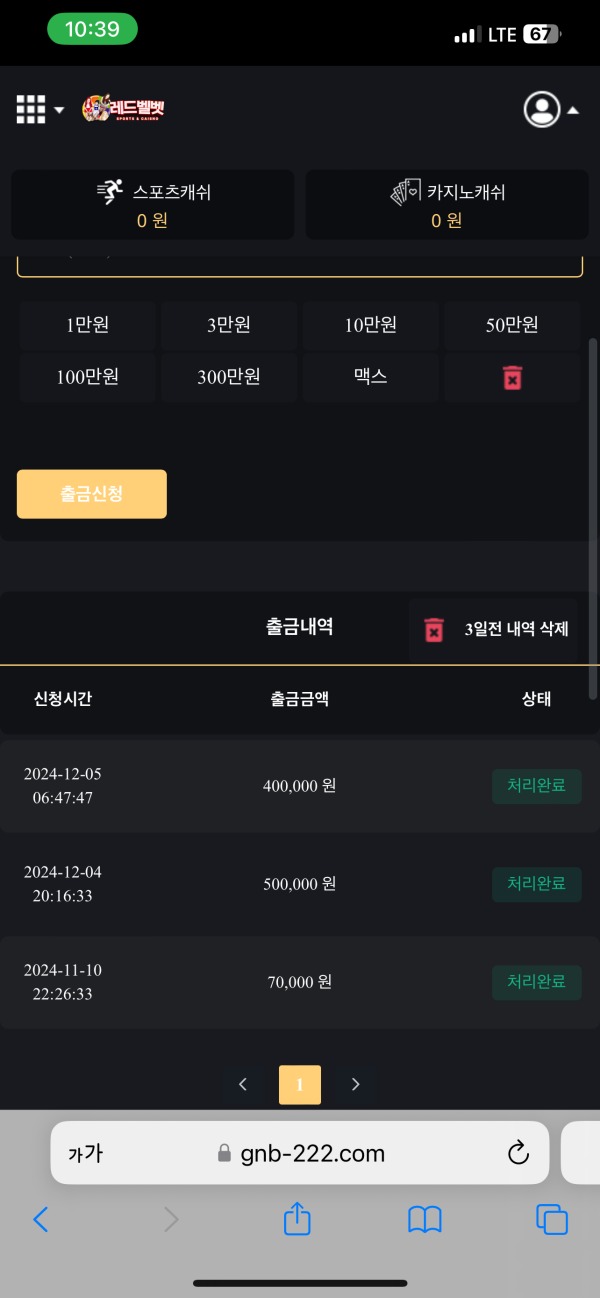Click the red trash icon in amount pad
The height and width of the screenshot is (1298, 600).
click(x=512, y=377)
